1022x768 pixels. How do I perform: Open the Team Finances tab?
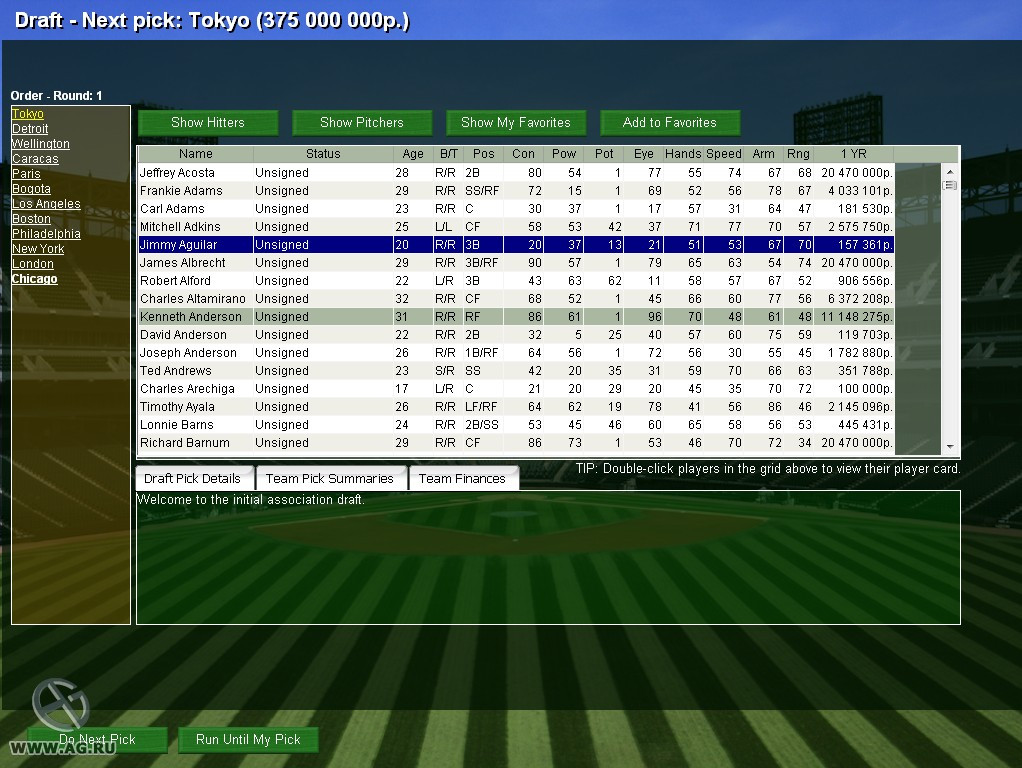pyautogui.click(x=462, y=479)
